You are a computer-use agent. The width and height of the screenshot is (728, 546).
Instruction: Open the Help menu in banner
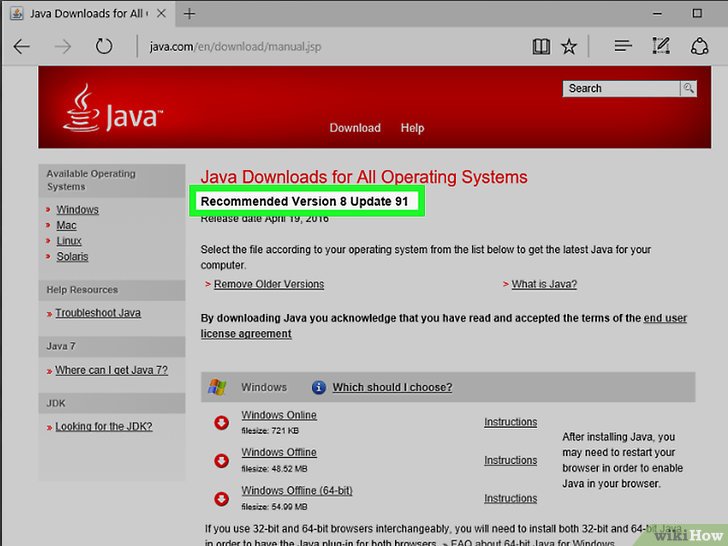[x=412, y=128]
